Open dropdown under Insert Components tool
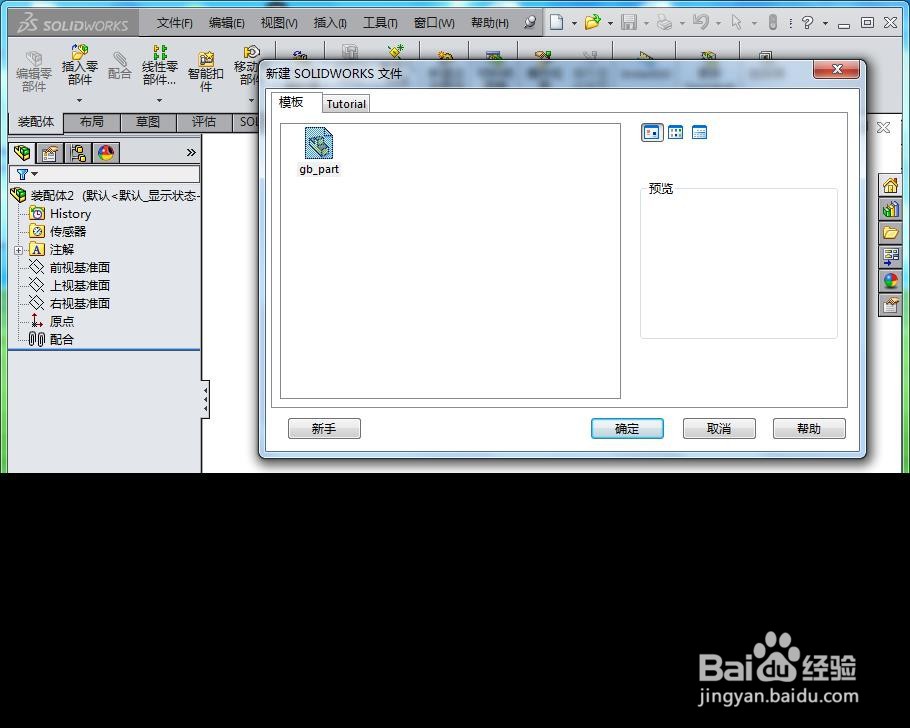The width and height of the screenshot is (910, 728). [80, 100]
